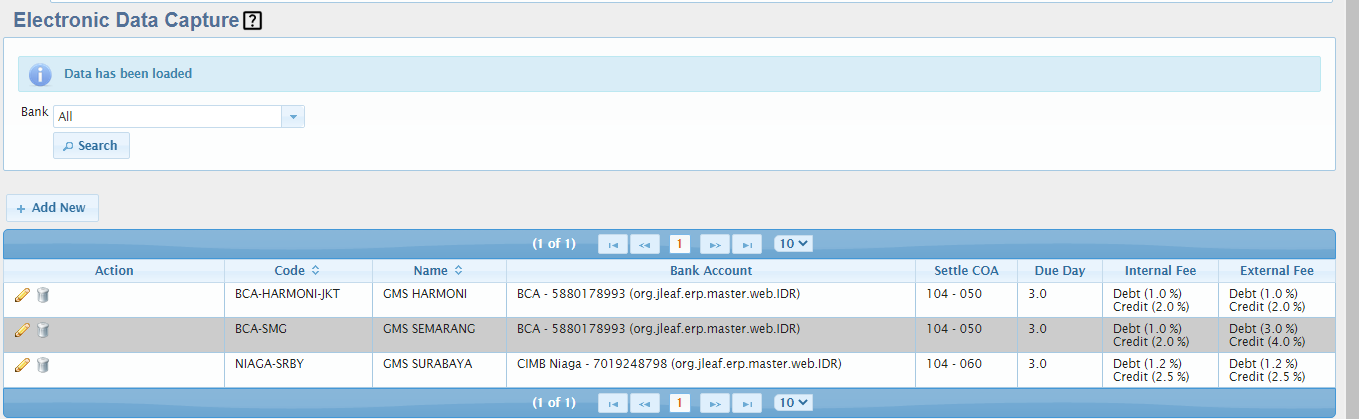The image size is (1359, 419).
Task: Go to next page in bottom paginator
Action: pyautogui.click(x=714, y=403)
